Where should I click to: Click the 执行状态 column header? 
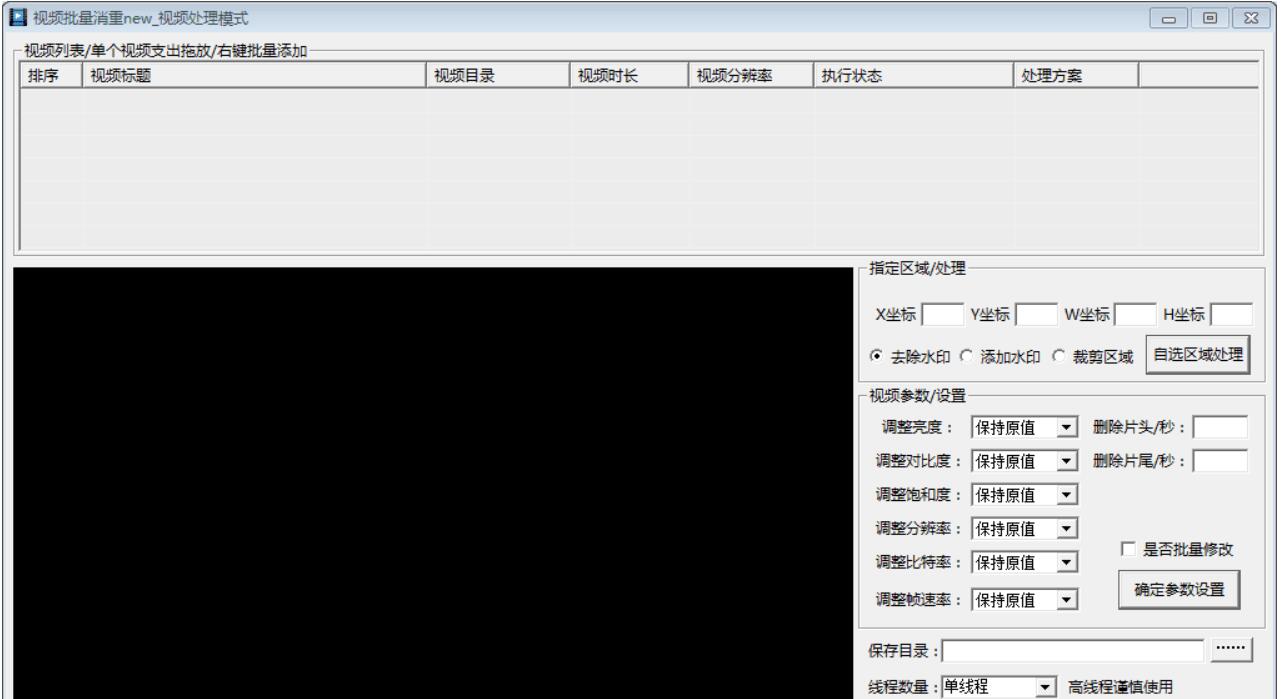[x=914, y=76]
